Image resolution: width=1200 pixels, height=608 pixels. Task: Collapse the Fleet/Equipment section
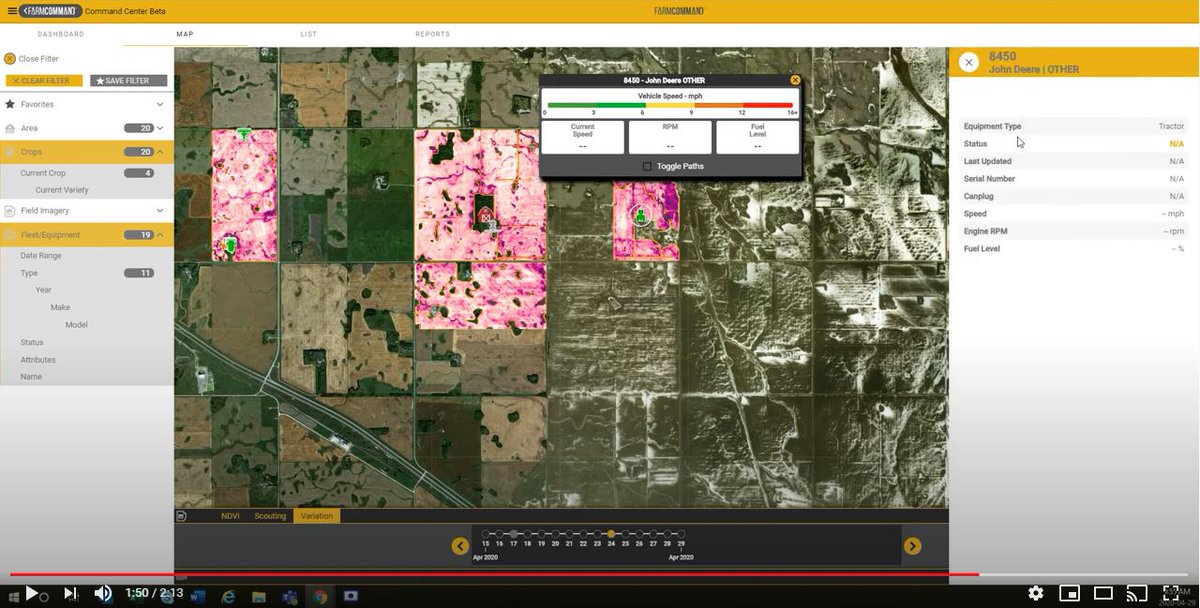click(x=160, y=235)
